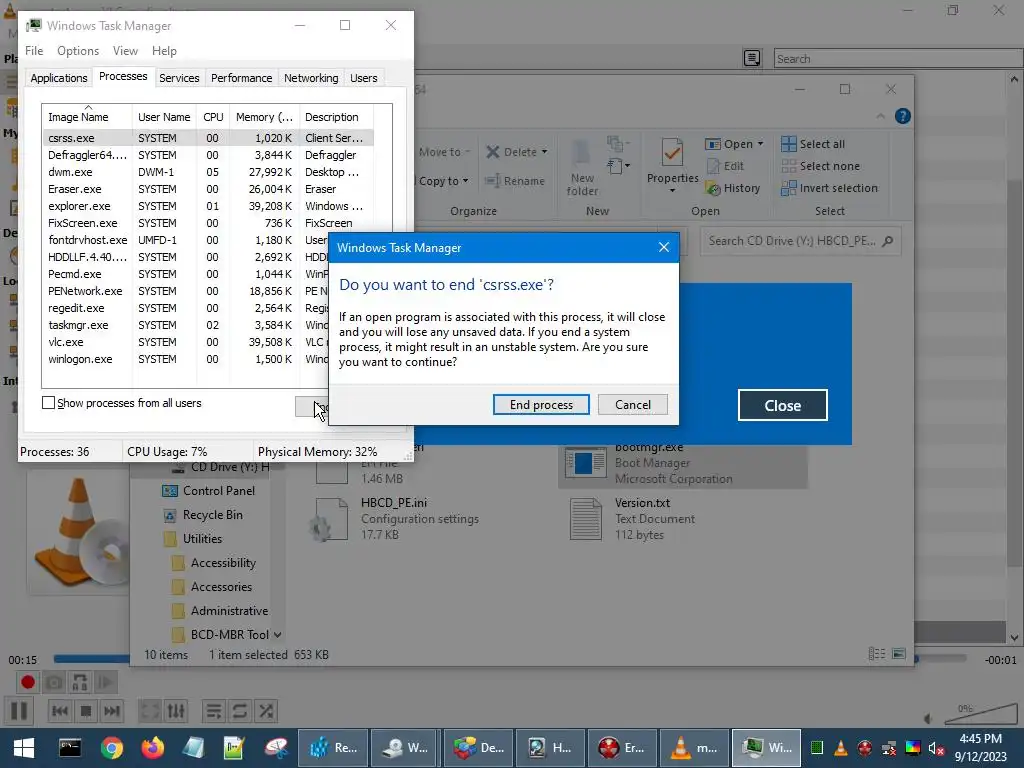Open the Performance tab
The width and height of the screenshot is (1024, 768).
coord(241,78)
